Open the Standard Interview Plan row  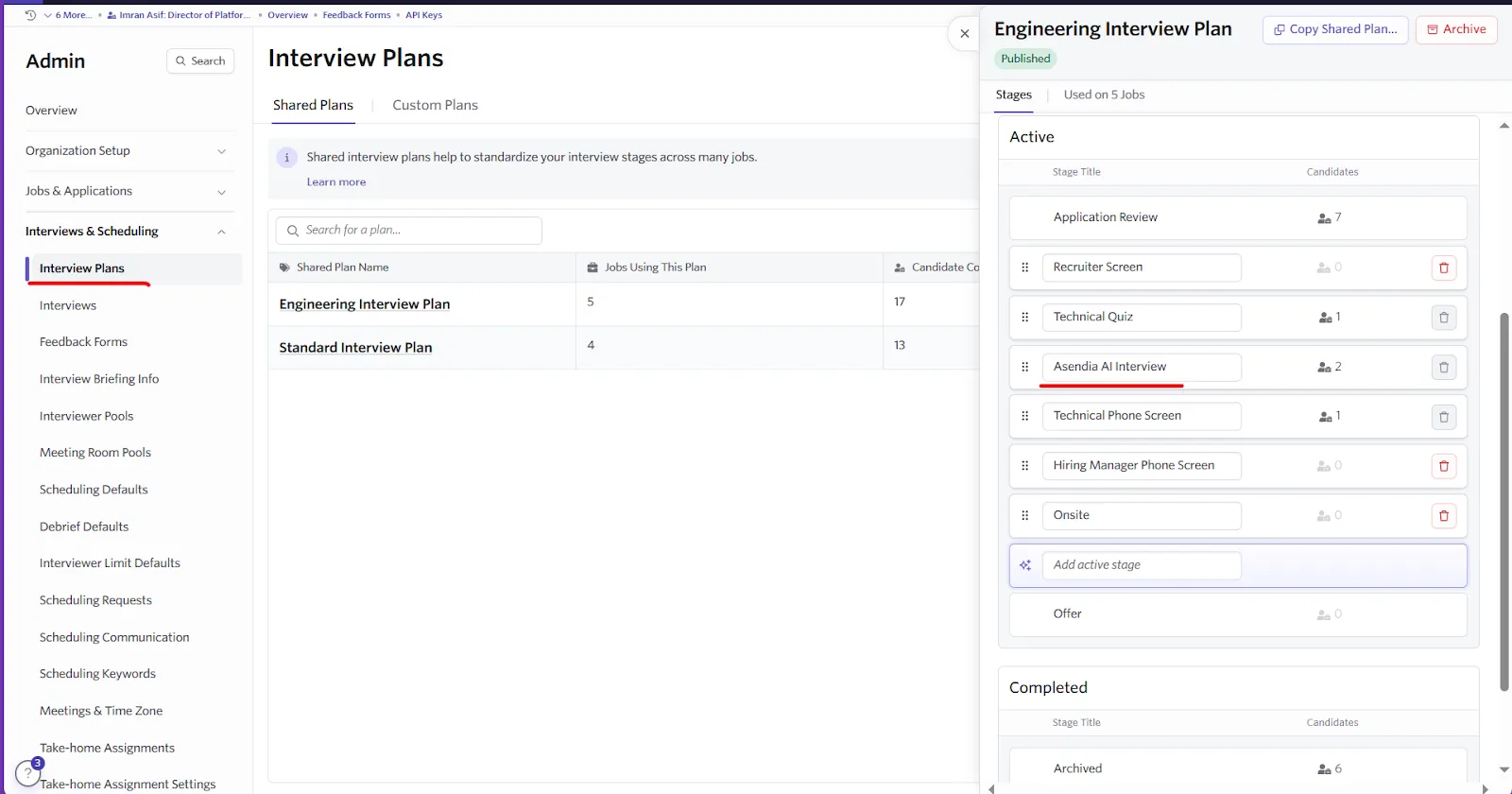click(355, 348)
